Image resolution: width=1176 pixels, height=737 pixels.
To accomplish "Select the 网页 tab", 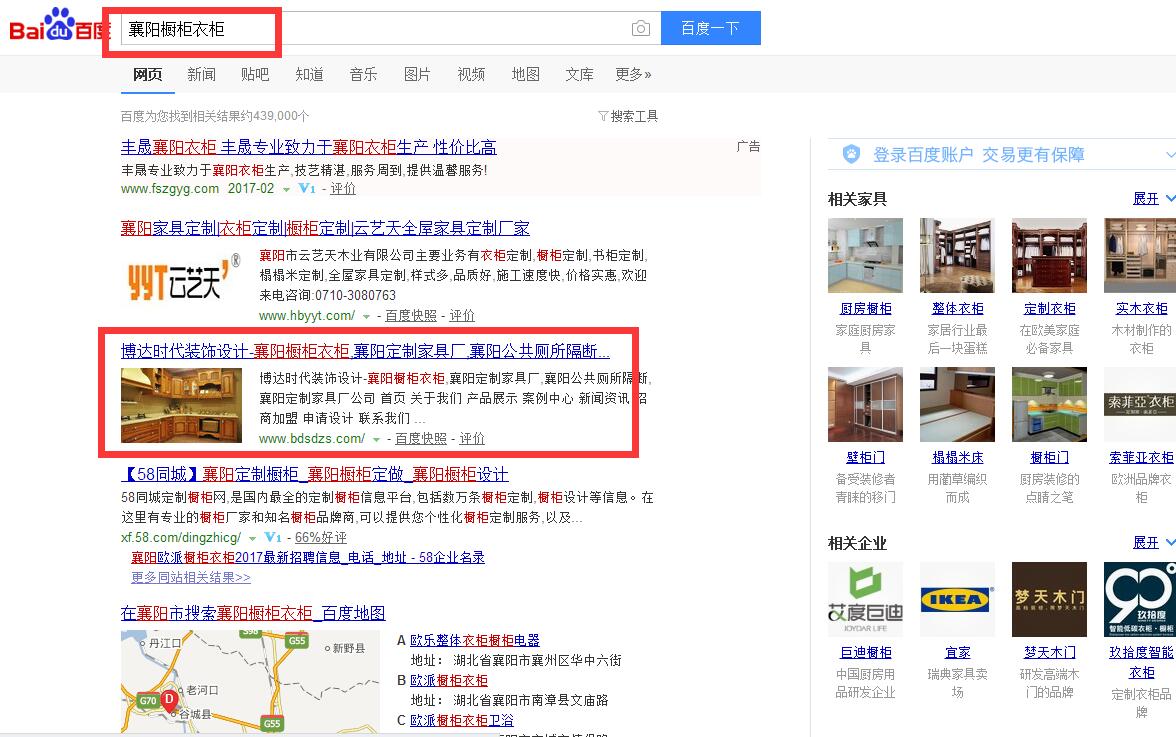I will pos(148,74).
